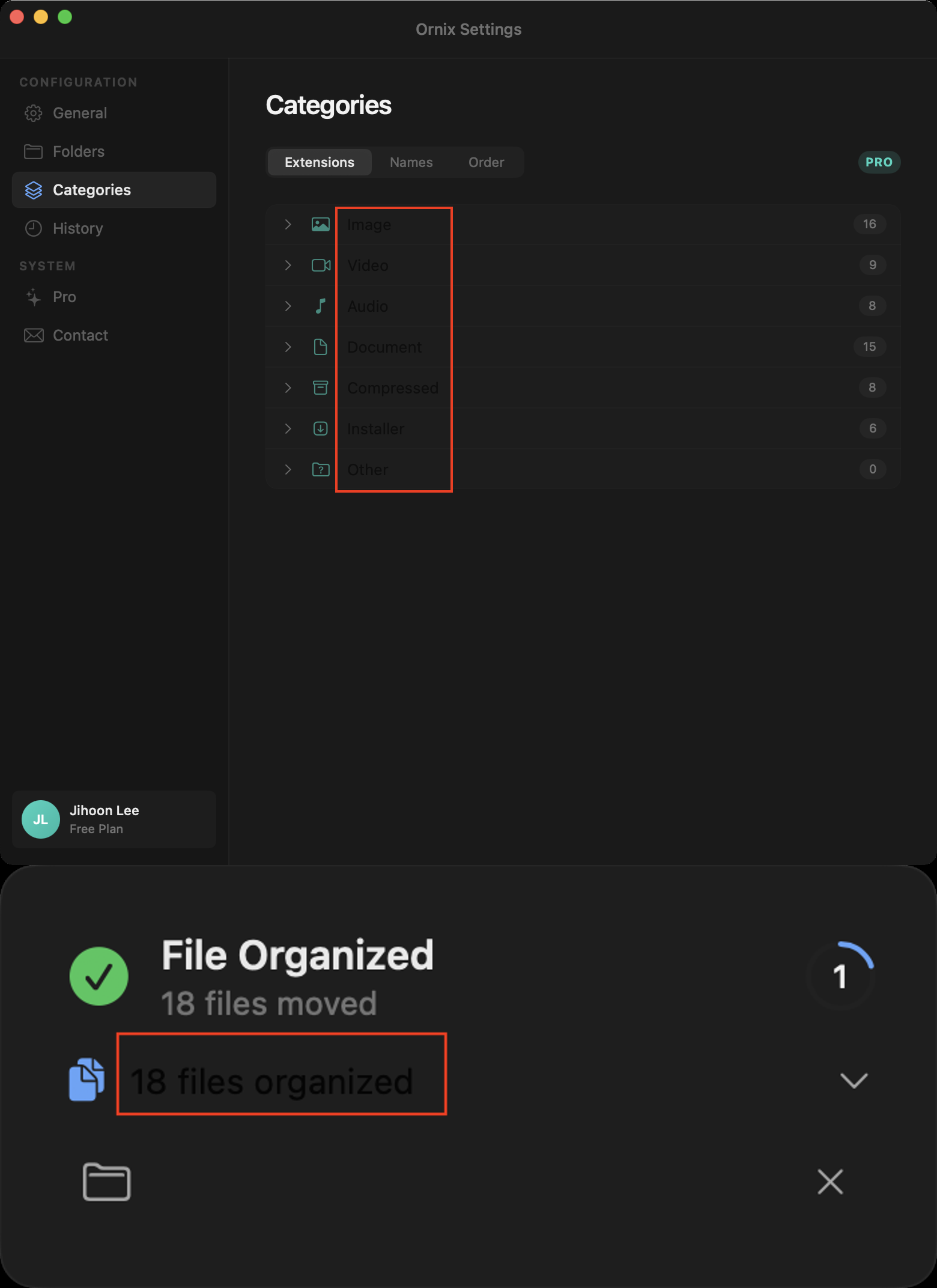Click the Installer count badge 6
Image resolution: width=937 pixels, height=1288 pixels.
873,428
